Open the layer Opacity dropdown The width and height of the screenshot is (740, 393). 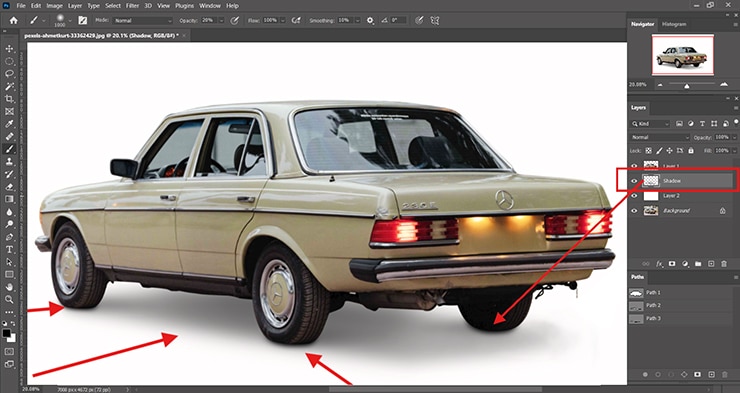point(734,137)
